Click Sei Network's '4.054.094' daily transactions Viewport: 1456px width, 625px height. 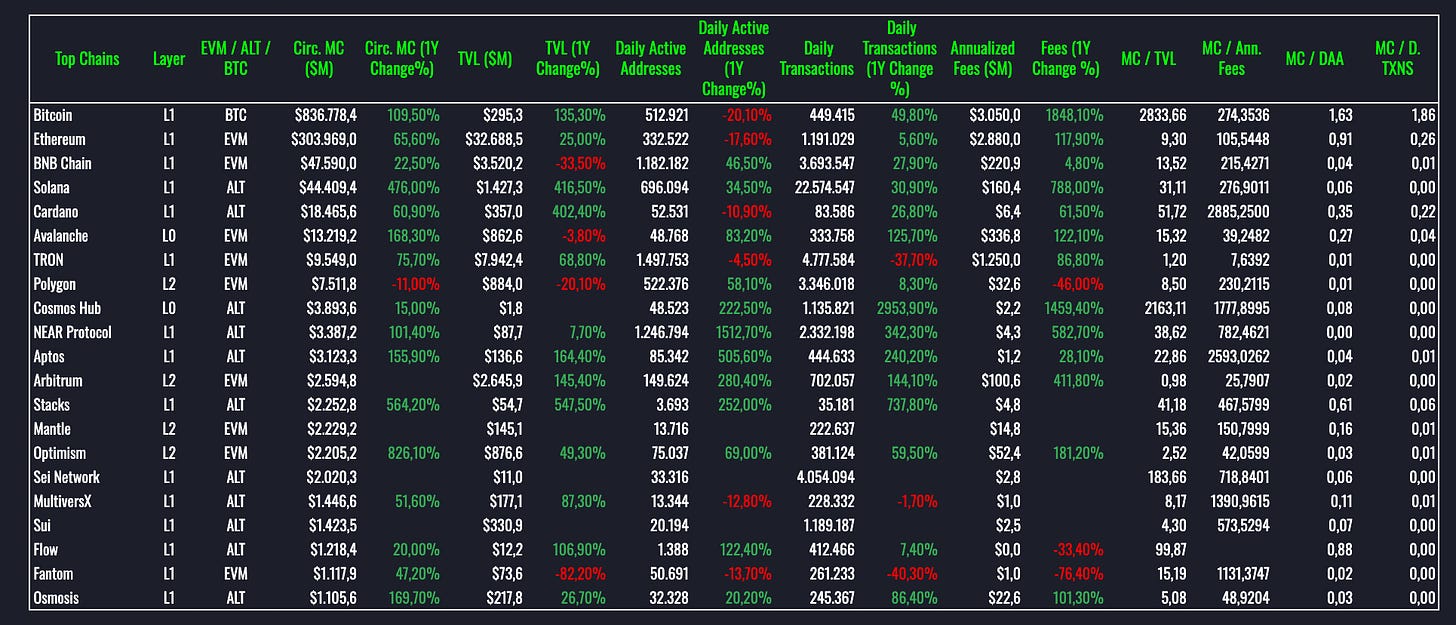pos(825,477)
